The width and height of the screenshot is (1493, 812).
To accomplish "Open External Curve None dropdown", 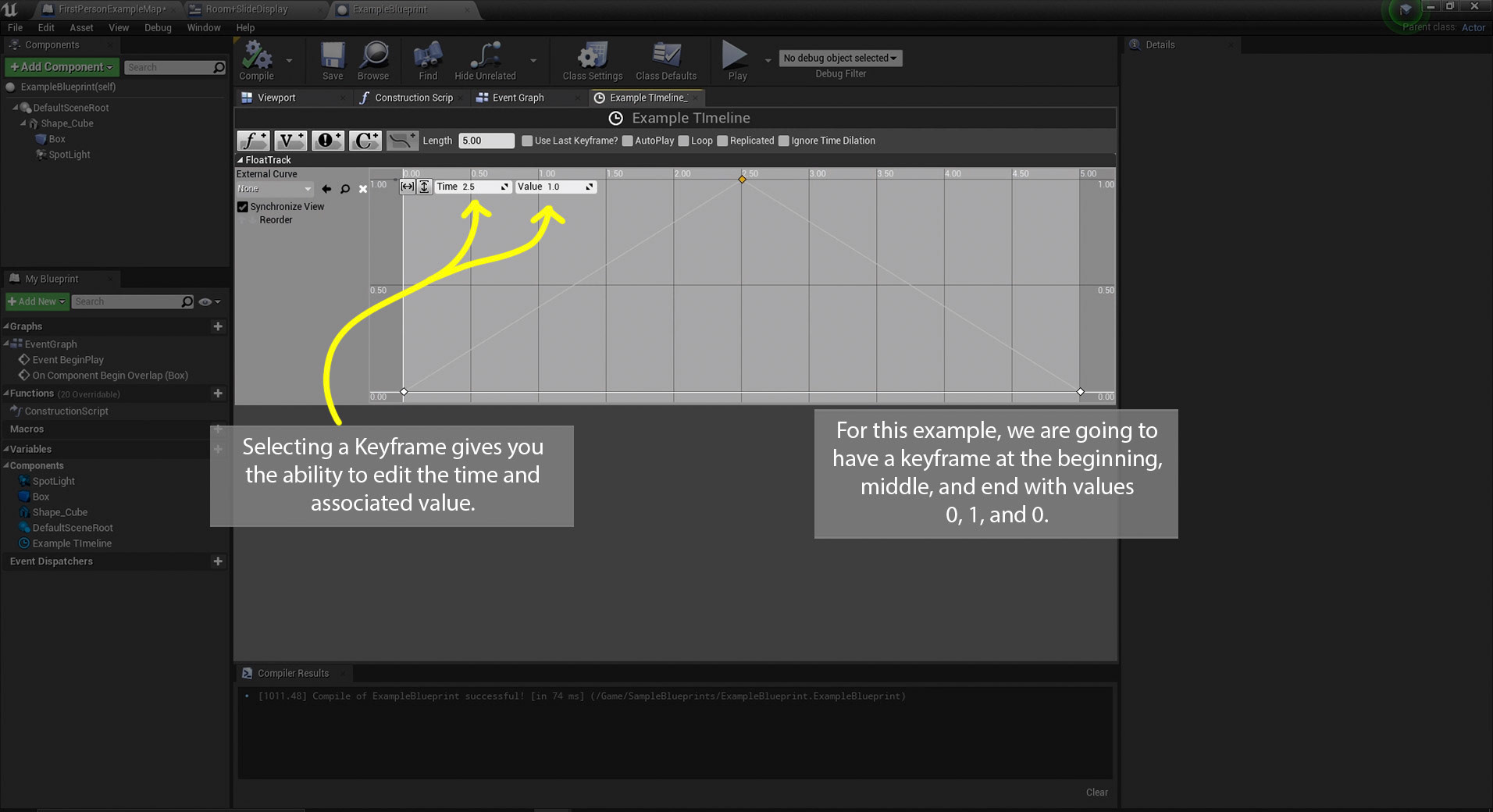I will click(274, 189).
